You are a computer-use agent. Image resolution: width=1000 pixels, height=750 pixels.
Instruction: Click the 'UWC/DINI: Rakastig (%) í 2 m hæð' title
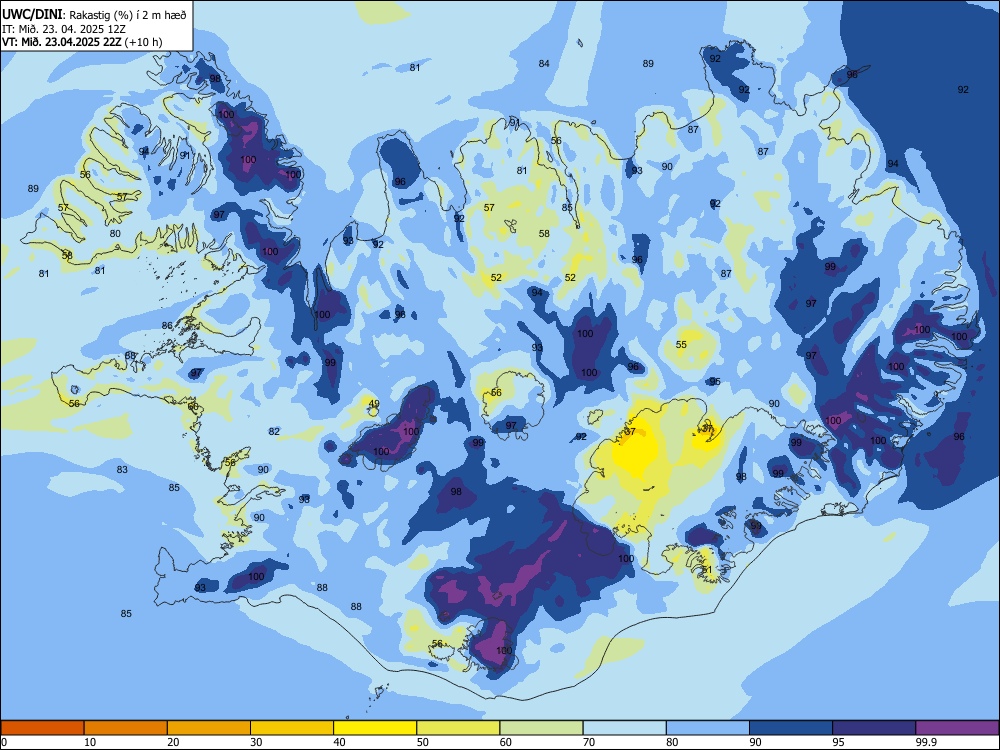[94, 14]
